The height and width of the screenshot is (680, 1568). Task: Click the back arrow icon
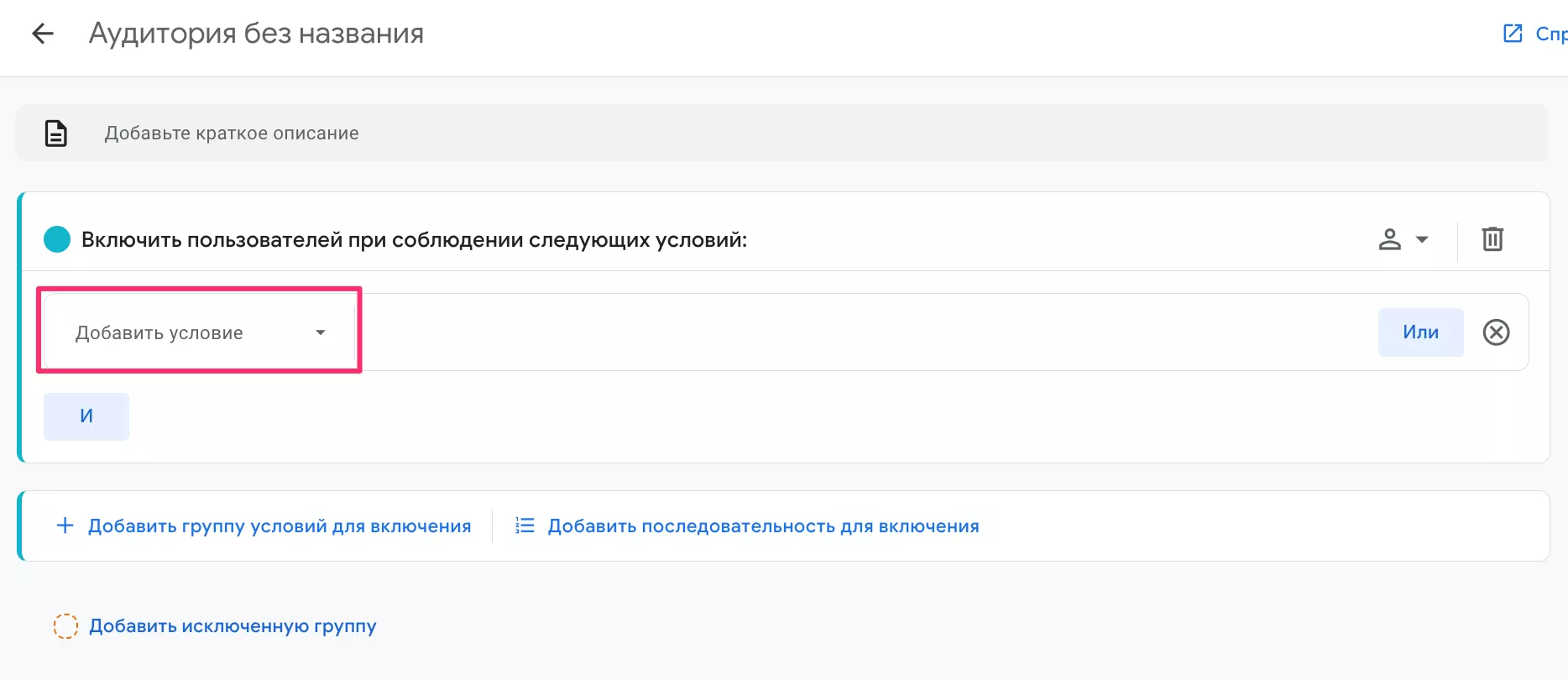[42, 34]
